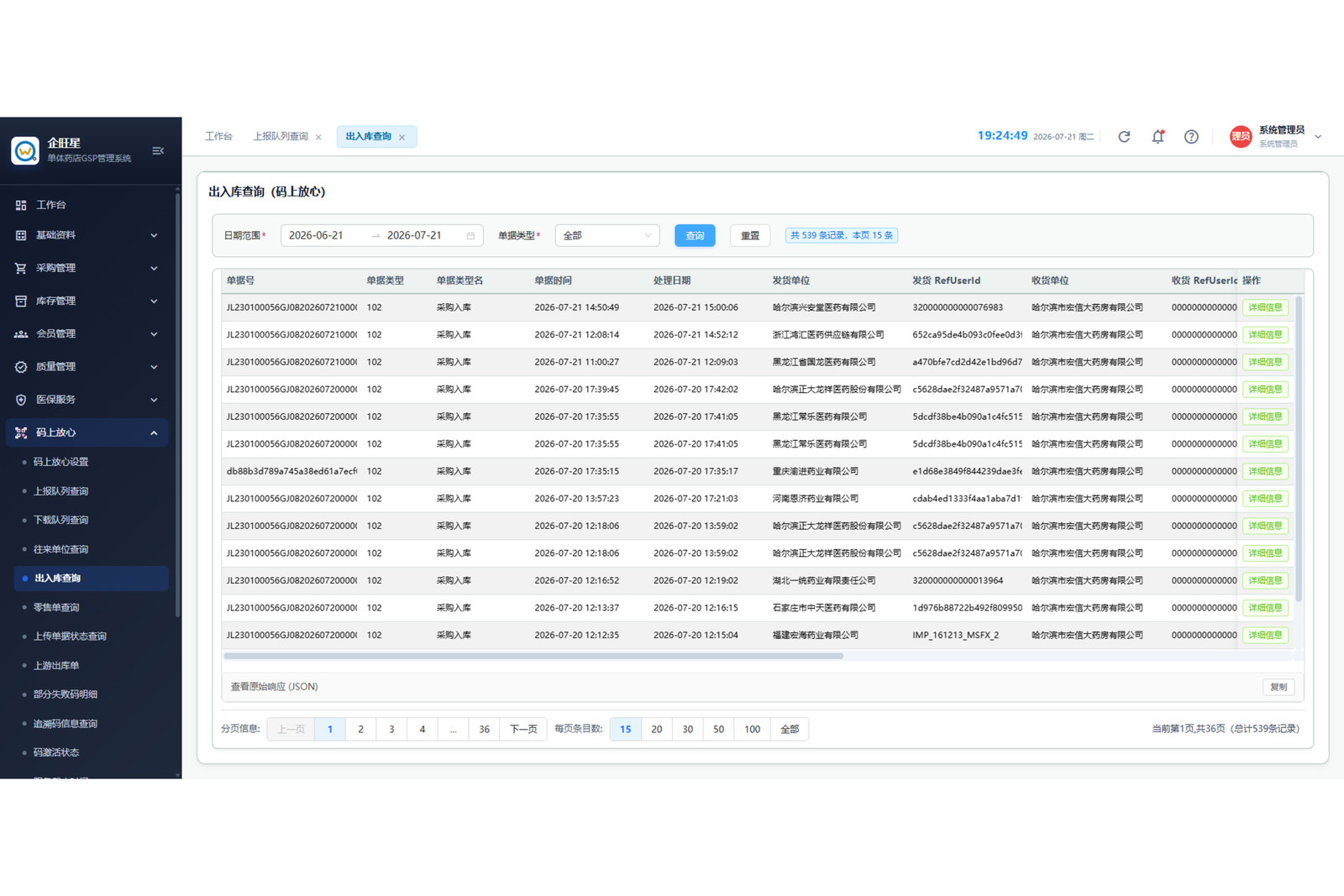Open 详细信息 for 福建宏海药业有限公司 row
1344x896 pixels.
(x=1265, y=635)
